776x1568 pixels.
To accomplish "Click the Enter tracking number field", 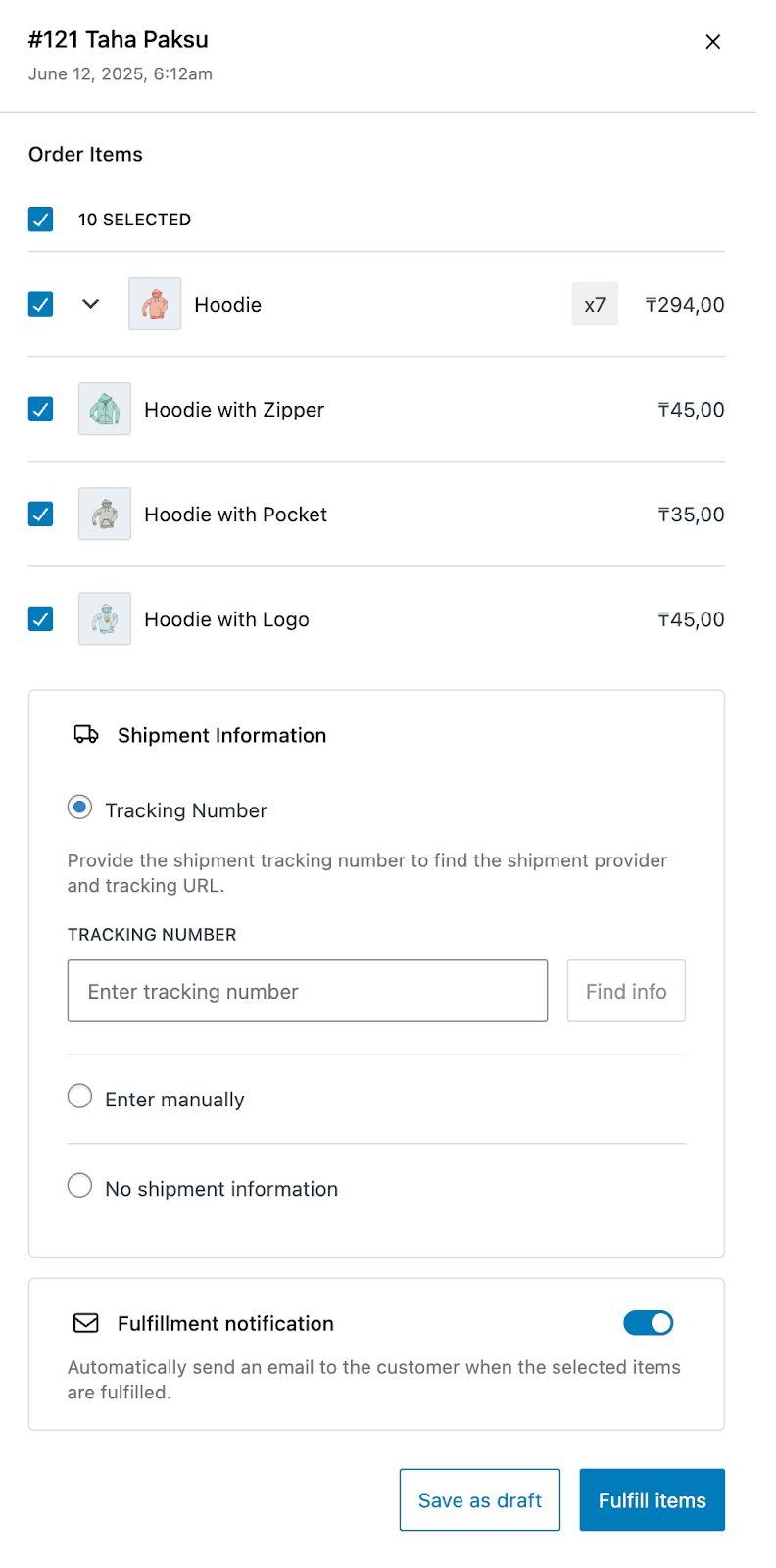I will [308, 991].
